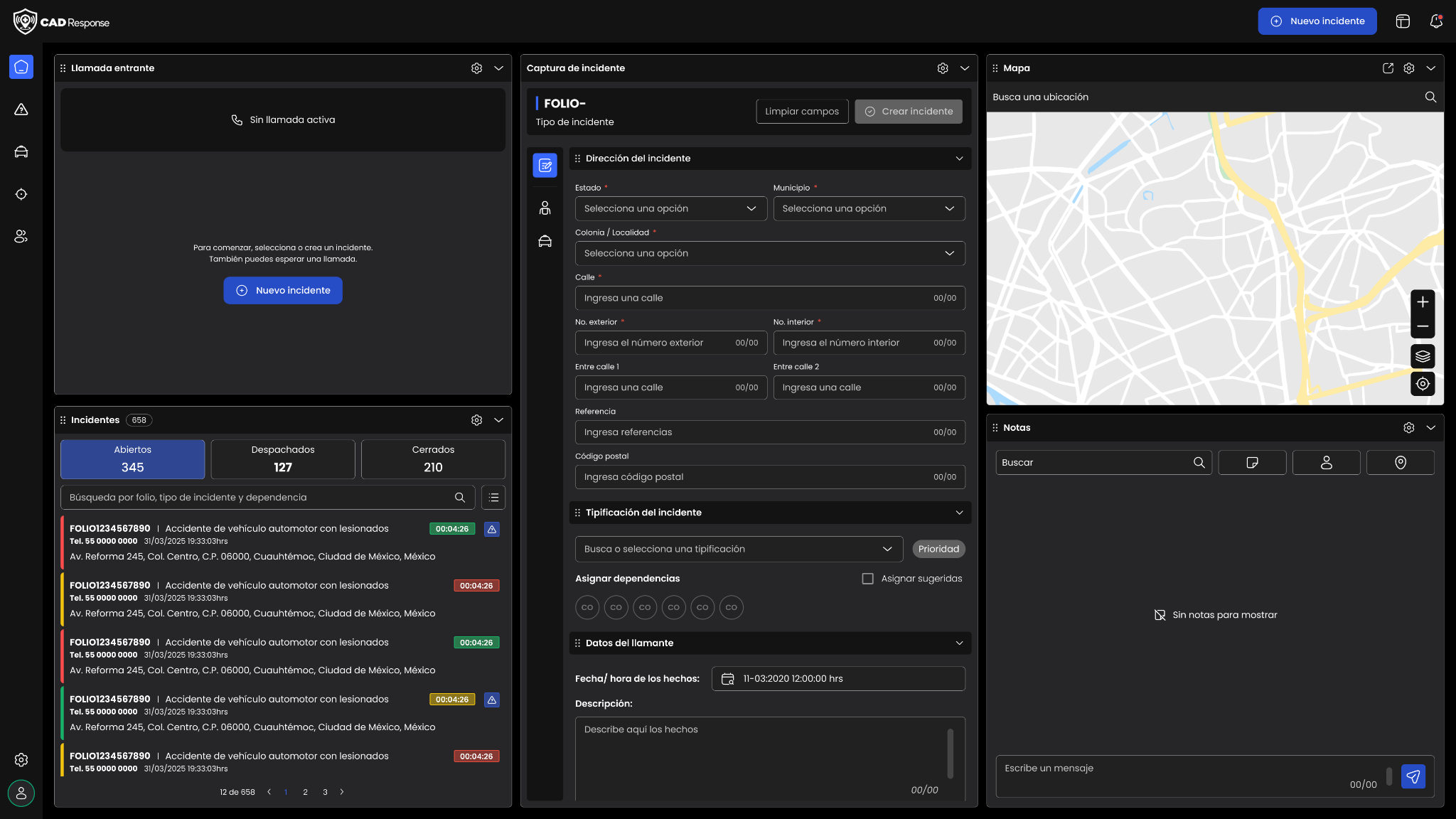Image resolution: width=1456 pixels, height=819 pixels.
Task: Open Incidentes panel settings gear
Action: click(476, 420)
